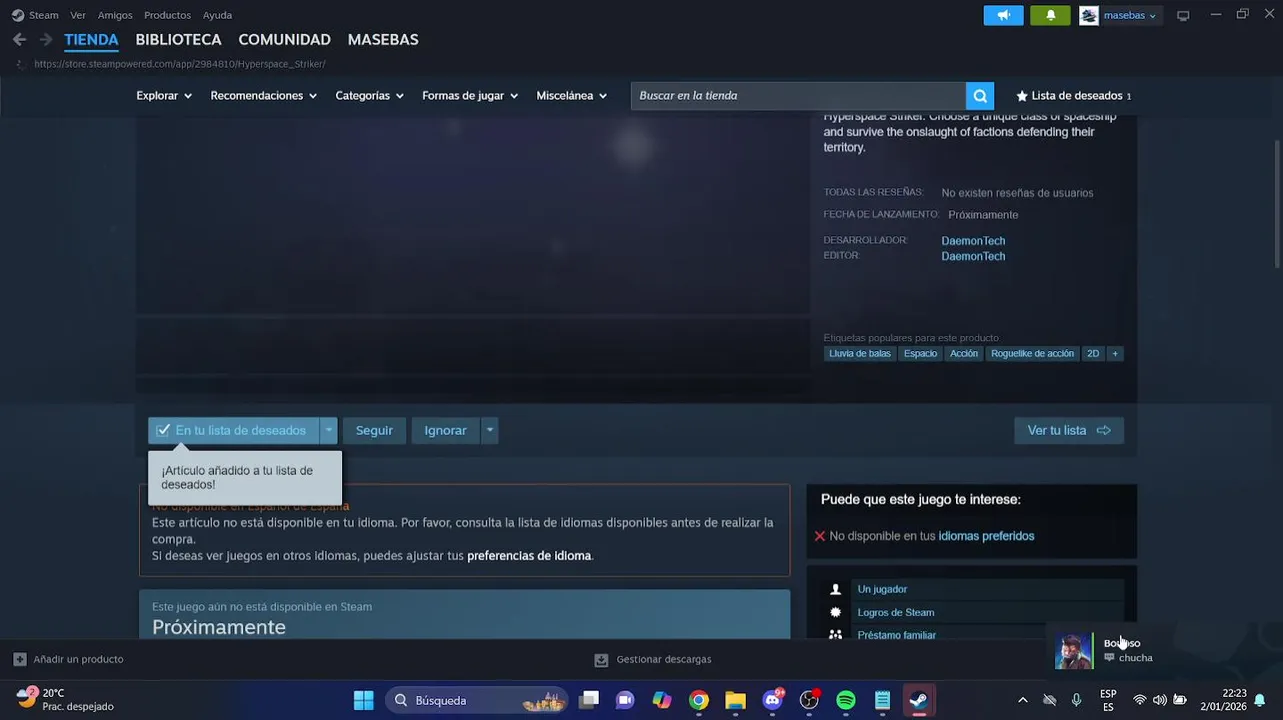
Task: Click the Buscar en la tienda field
Action: pos(798,96)
